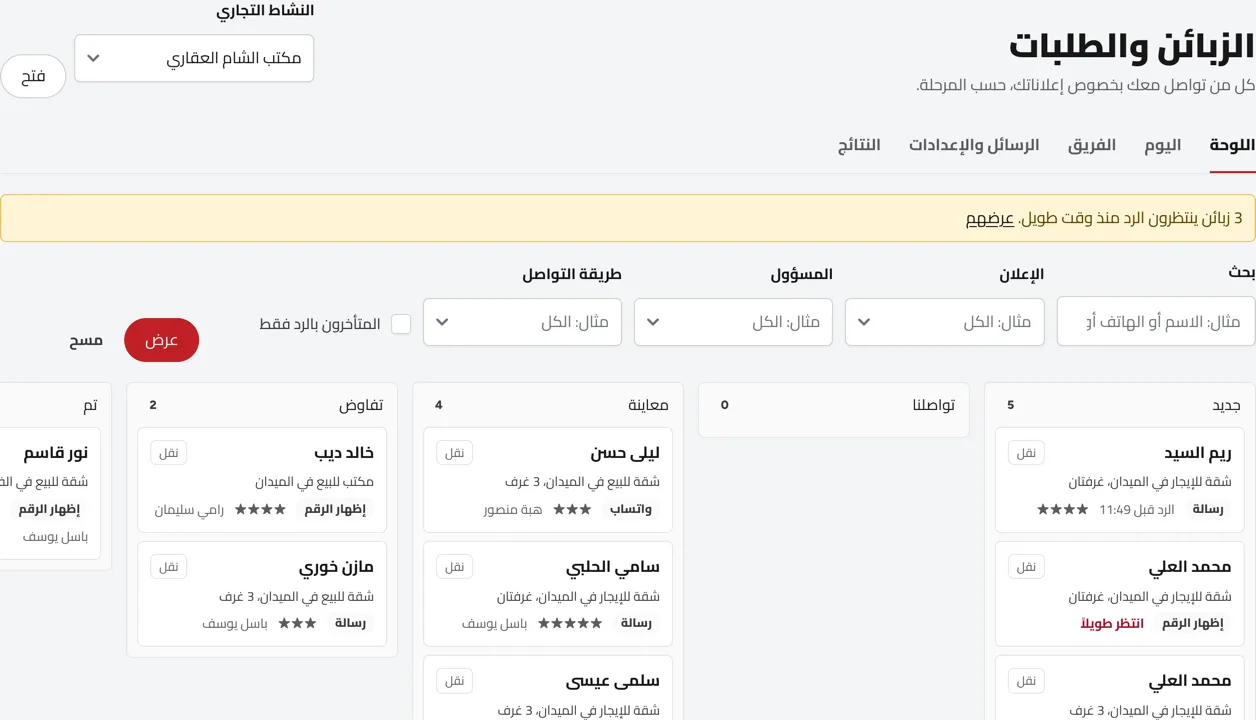
Task: Open the النشاط التجاري dropdown (مكتب الشام العقاري)
Action: (x=194, y=58)
